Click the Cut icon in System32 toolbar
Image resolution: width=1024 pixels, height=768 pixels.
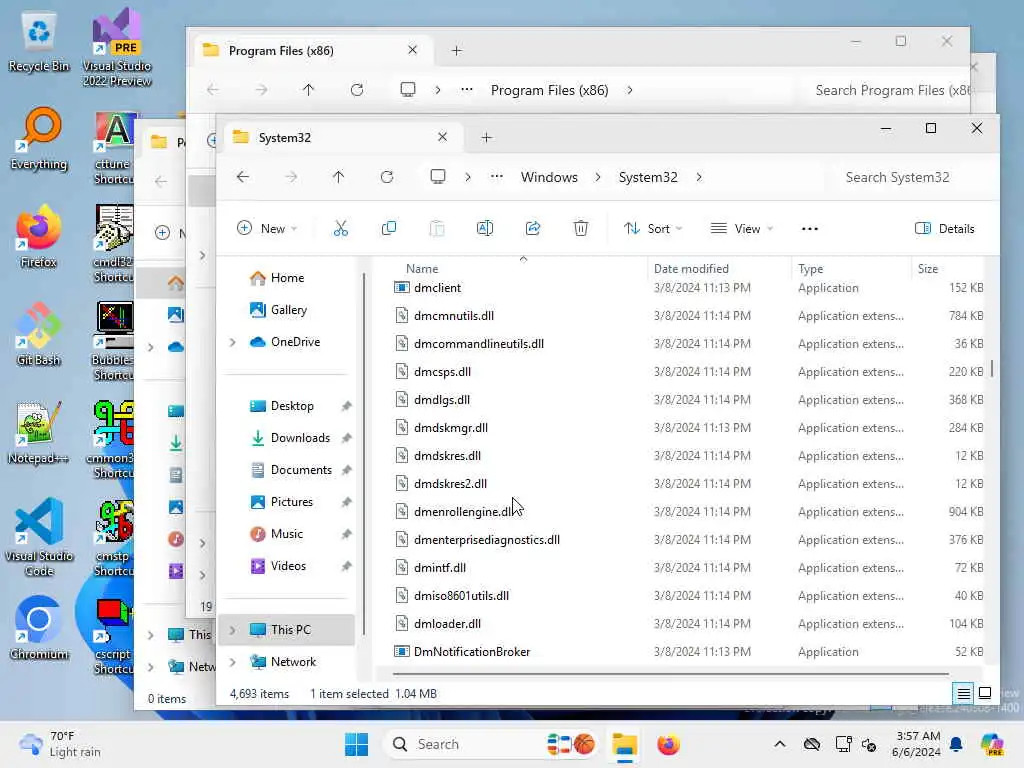[x=340, y=228]
